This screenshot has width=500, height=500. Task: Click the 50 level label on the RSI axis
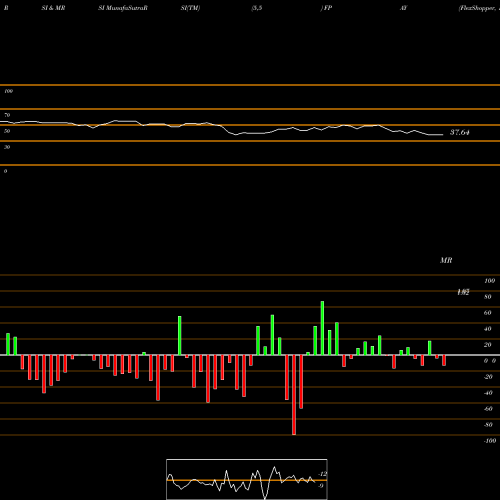(7, 131)
